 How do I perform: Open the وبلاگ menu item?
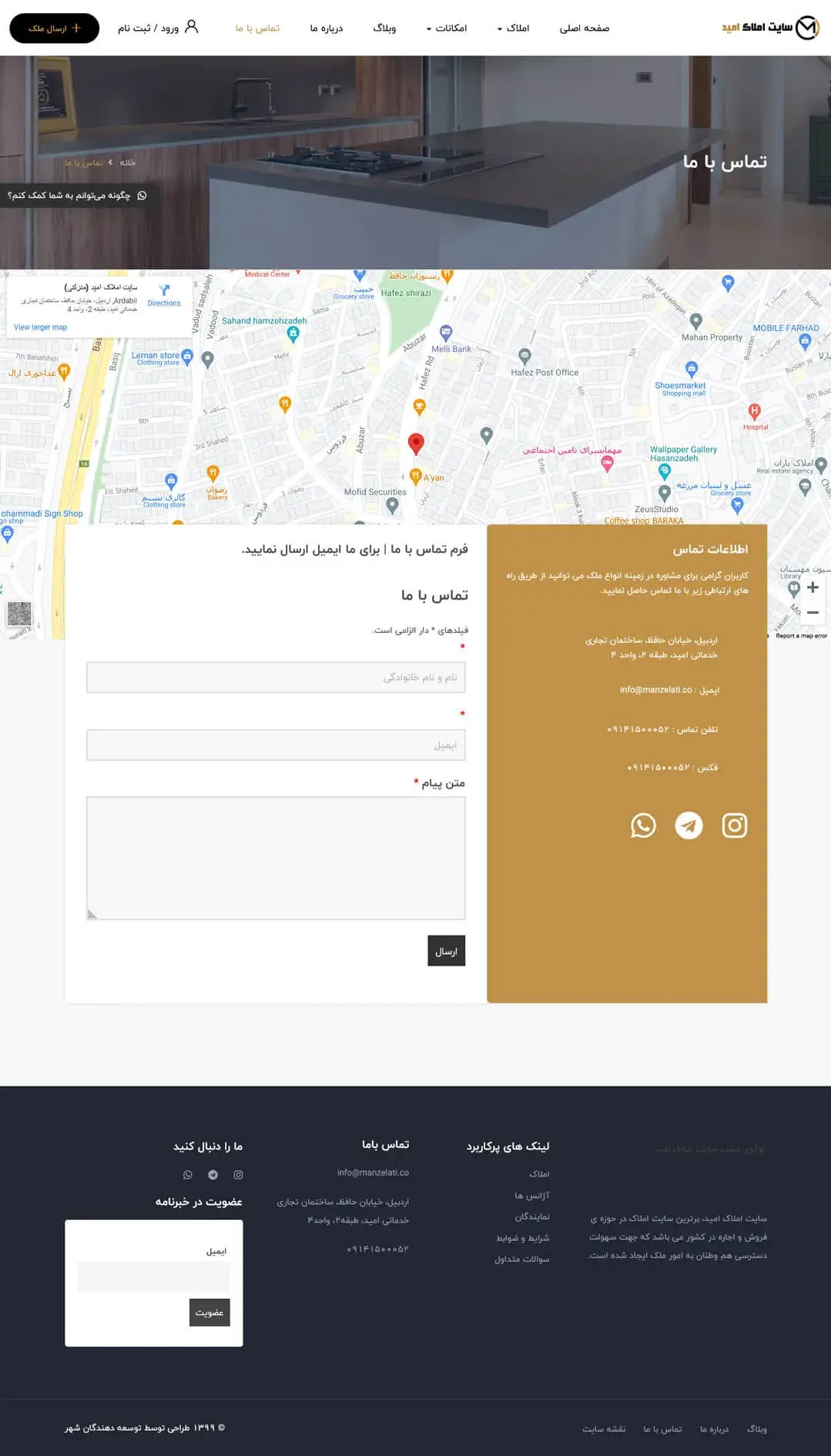click(x=384, y=28)
